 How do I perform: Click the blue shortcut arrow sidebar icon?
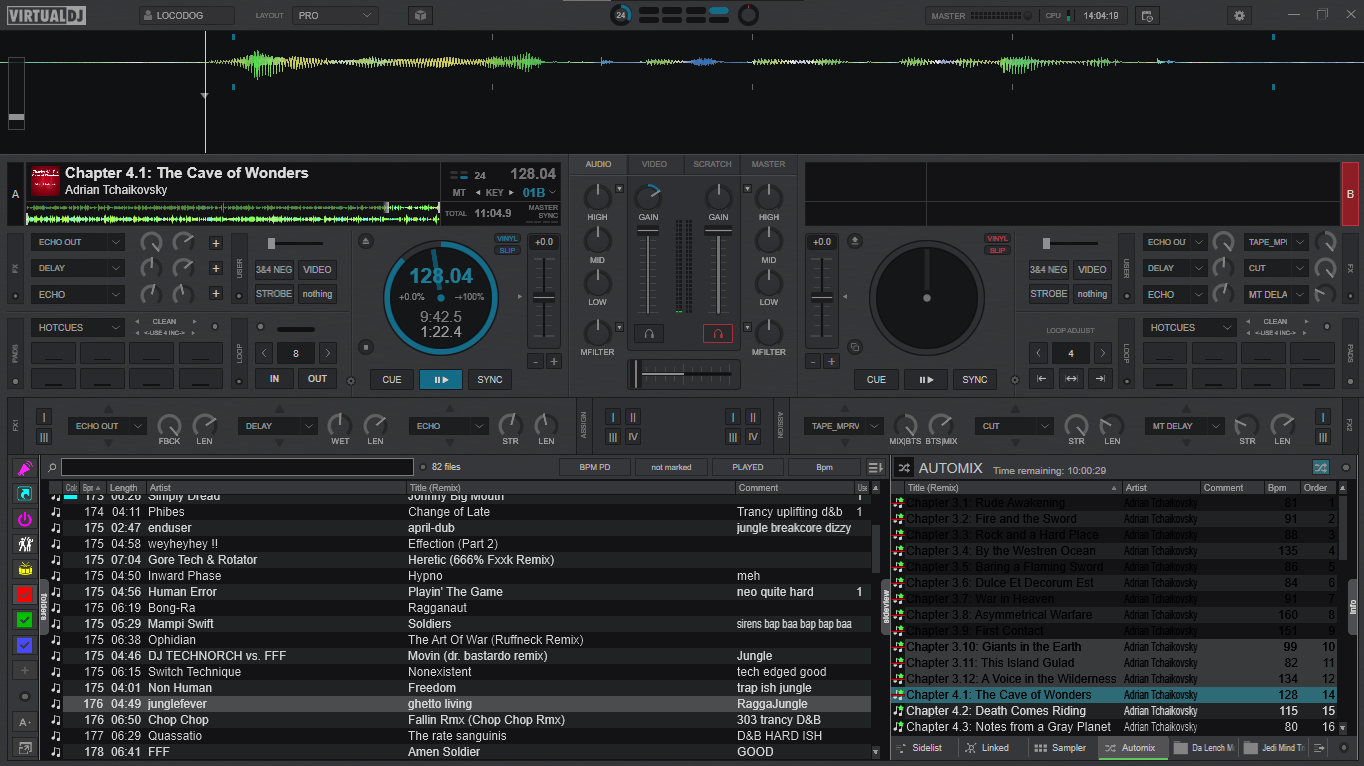[25, 493]
